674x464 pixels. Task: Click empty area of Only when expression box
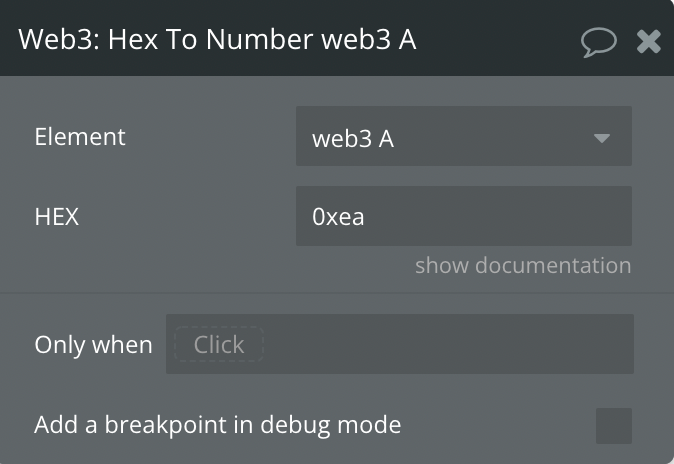[447, 344]
